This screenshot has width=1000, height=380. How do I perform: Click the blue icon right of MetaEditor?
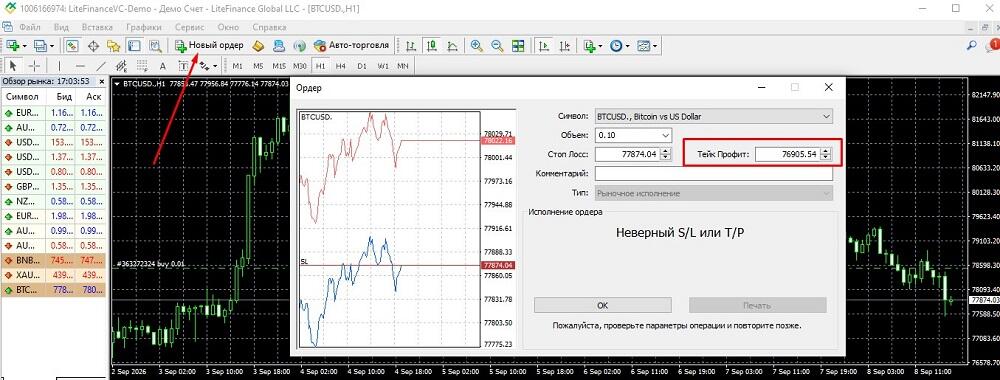(x=279, y=46)
